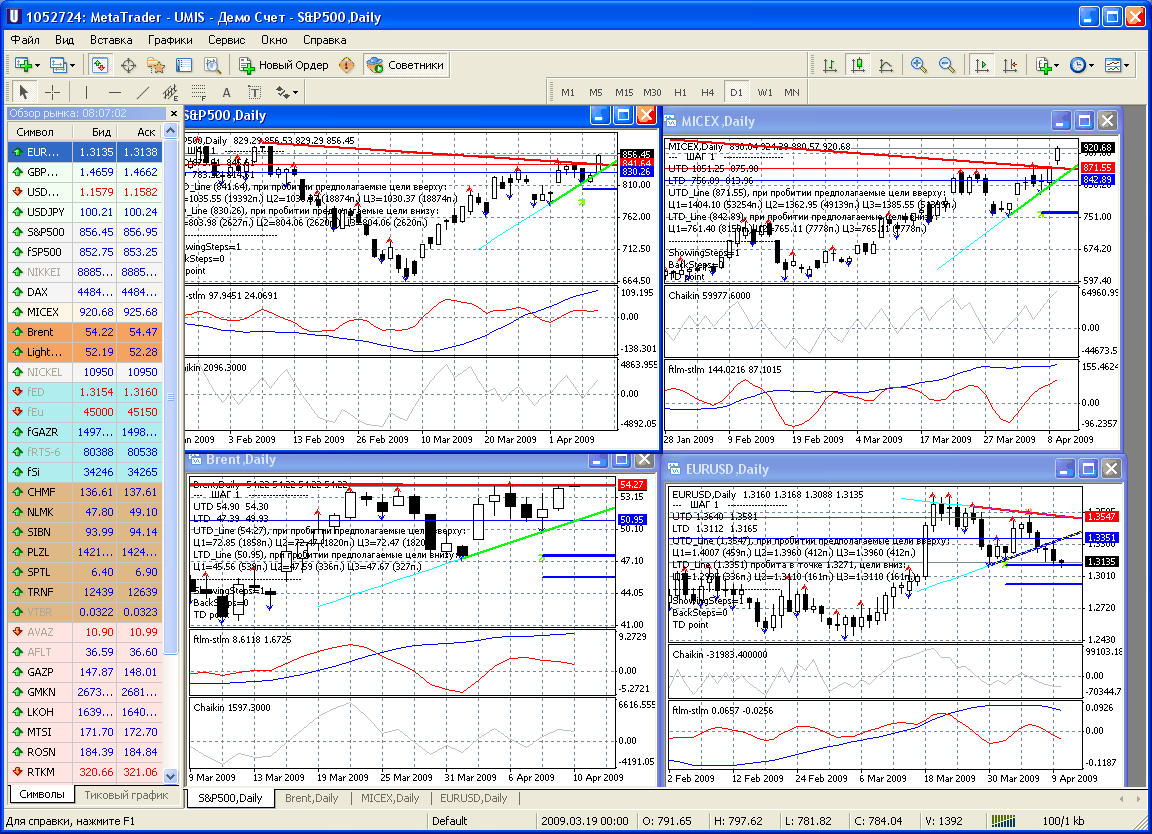The width and height of the screenshot is (1152, 834).
Task: Open the Terminal panel icon
Action: click(x=184, y=65)
